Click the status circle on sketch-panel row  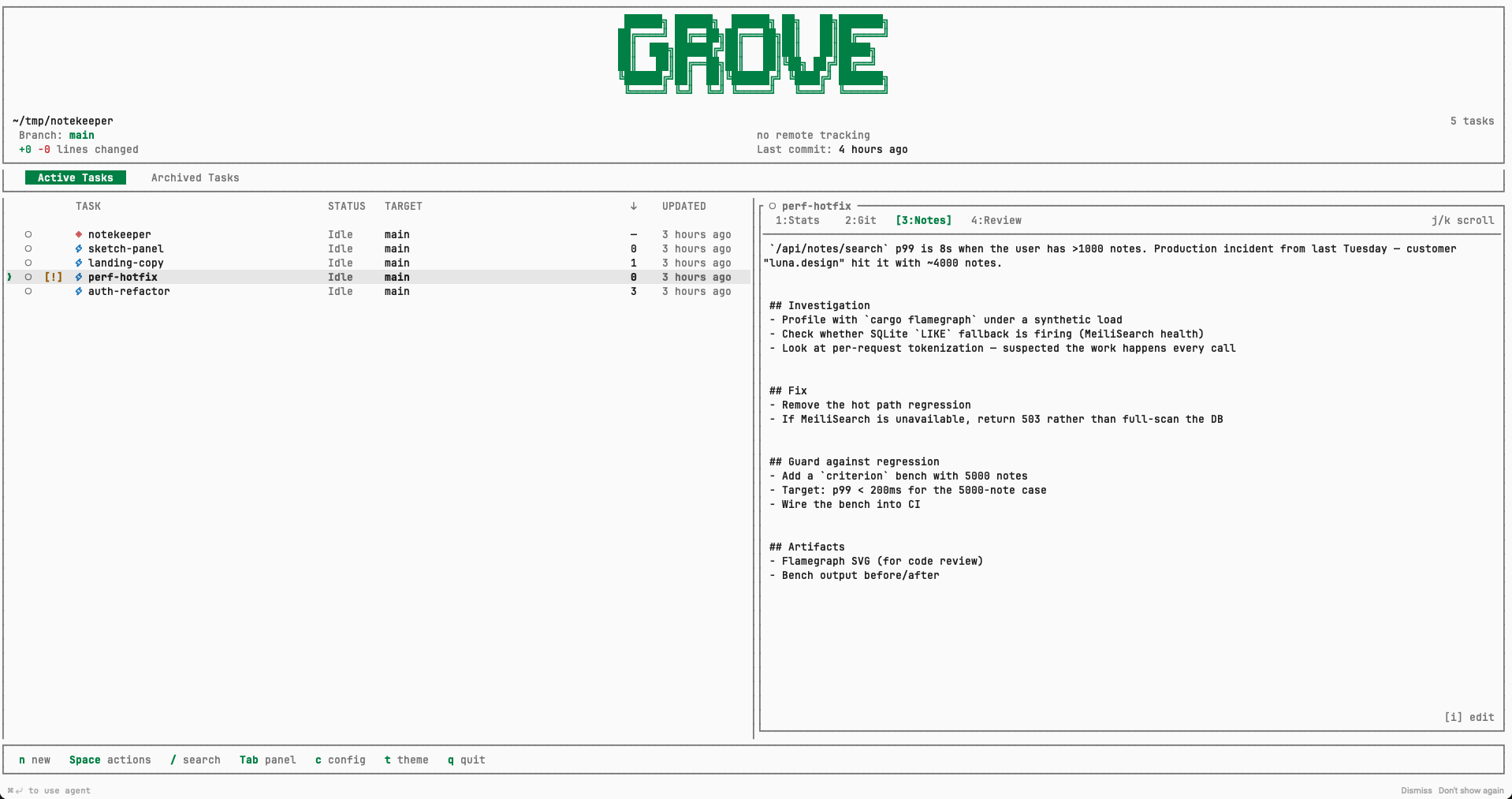pos(28,248)
